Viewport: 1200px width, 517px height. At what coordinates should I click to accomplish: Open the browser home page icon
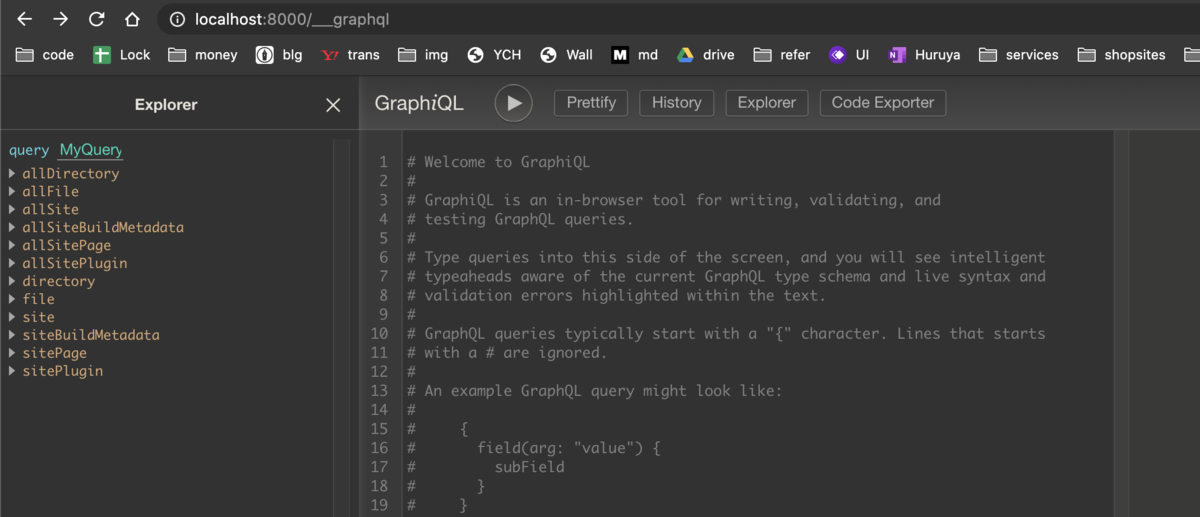click(132, 19)
